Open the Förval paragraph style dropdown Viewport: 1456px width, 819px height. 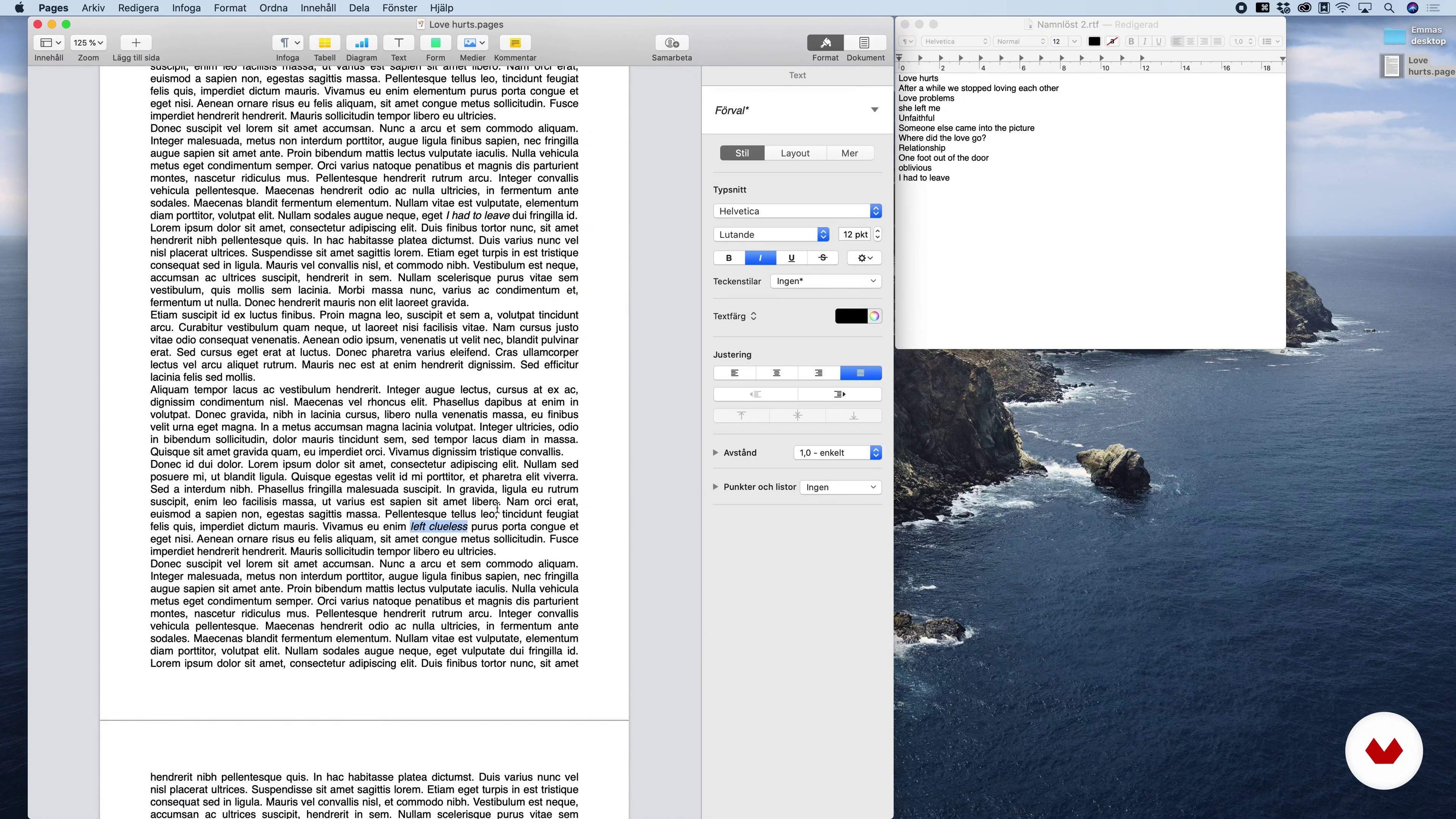(797, 110)
